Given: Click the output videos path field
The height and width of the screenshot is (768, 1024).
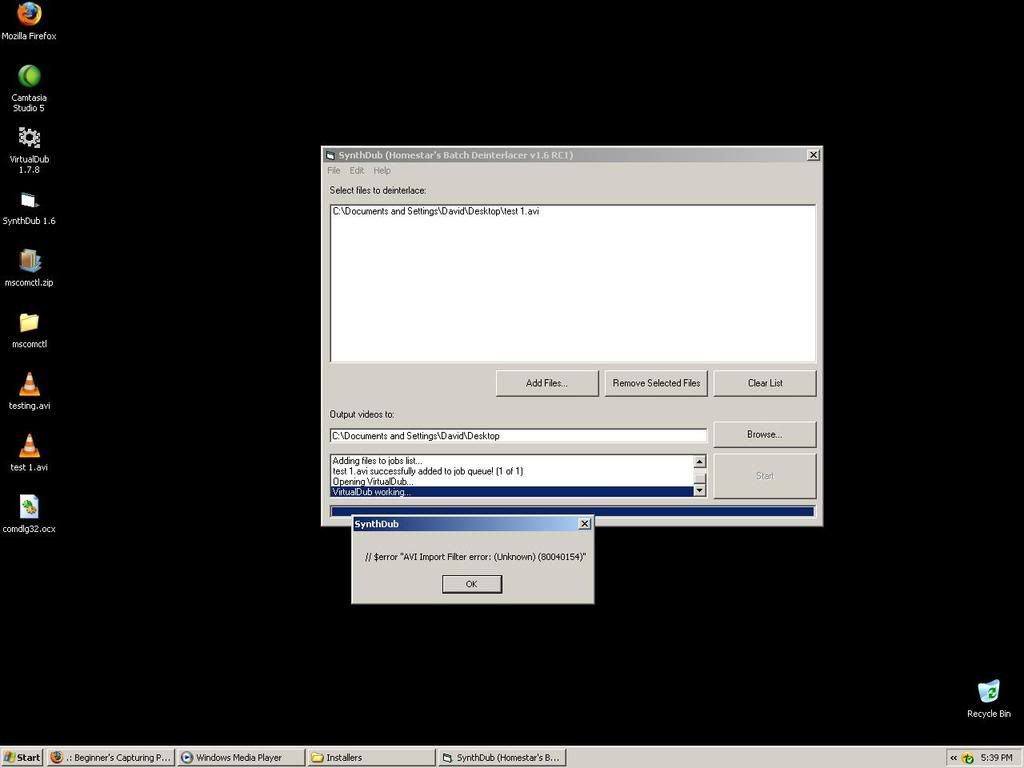Looking at the screenshot, I should [518, 436].
